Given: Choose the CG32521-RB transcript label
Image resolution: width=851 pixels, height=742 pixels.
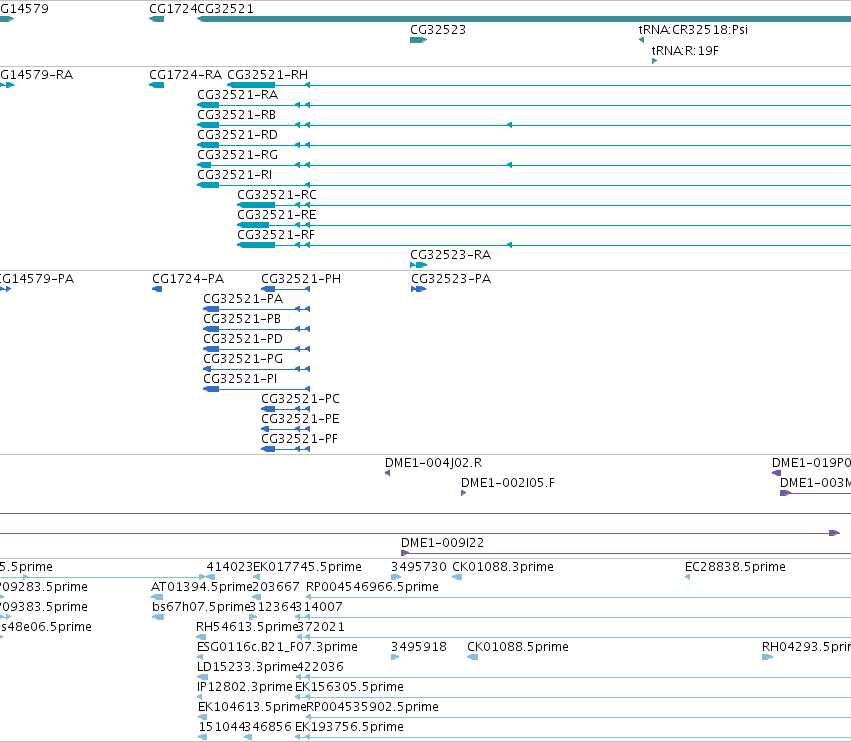Looking at the screenshot, I should point(237,115).
